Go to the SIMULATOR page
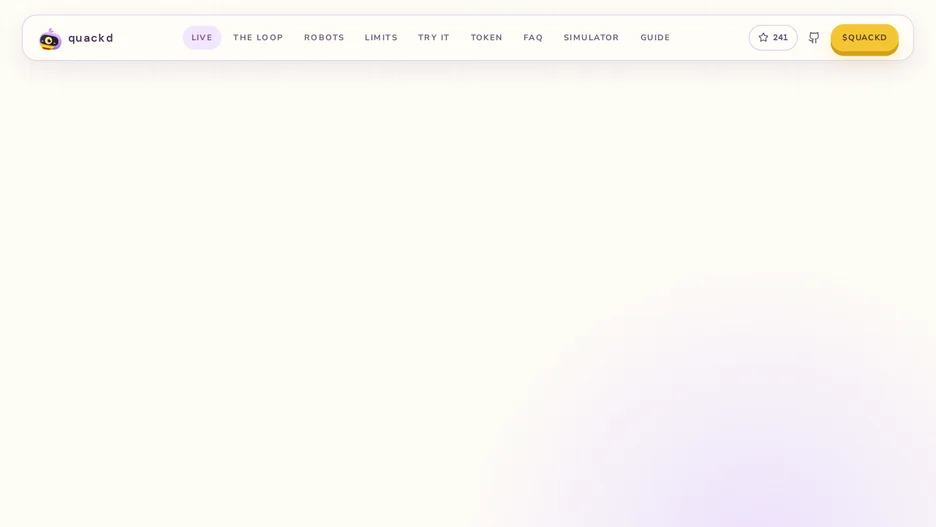Image resolution: width=936 pixels, height=527 pixels. 591,38
